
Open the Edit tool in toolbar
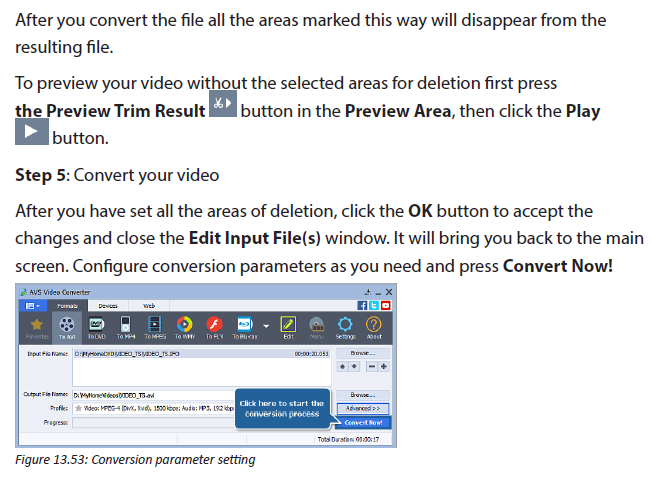click(x=288, y=328)
